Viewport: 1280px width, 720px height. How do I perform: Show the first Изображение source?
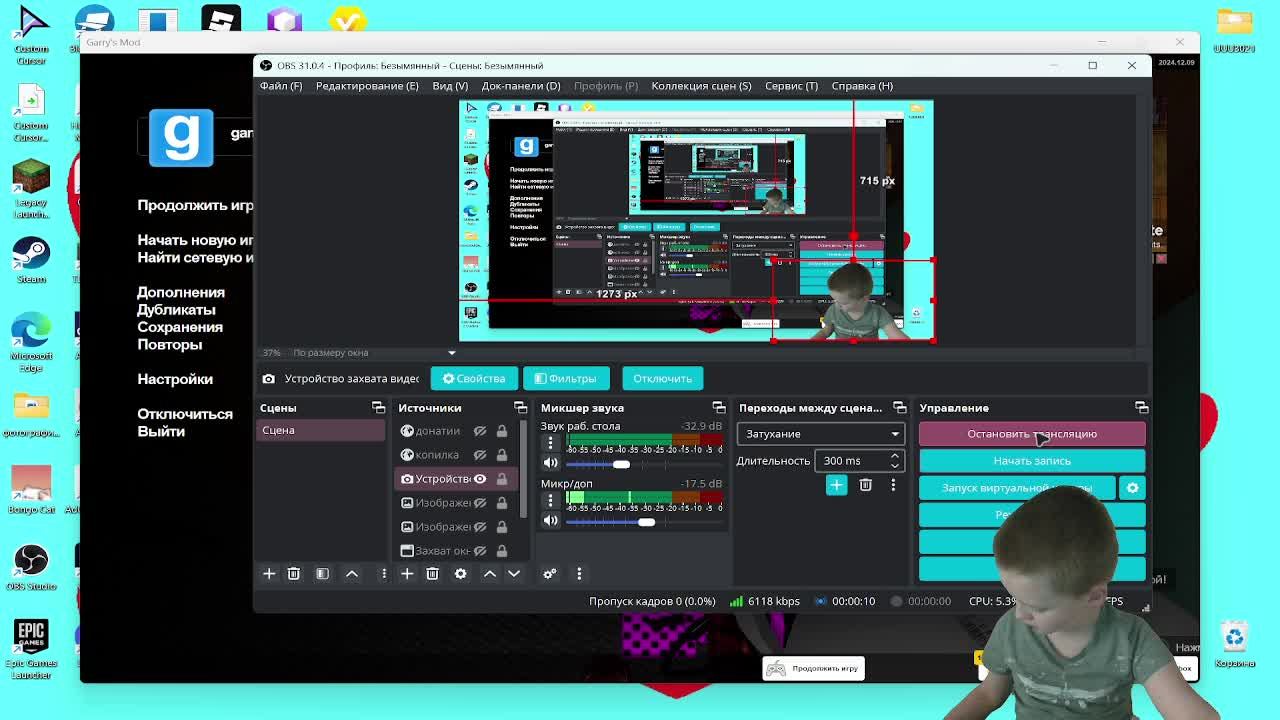480,503
